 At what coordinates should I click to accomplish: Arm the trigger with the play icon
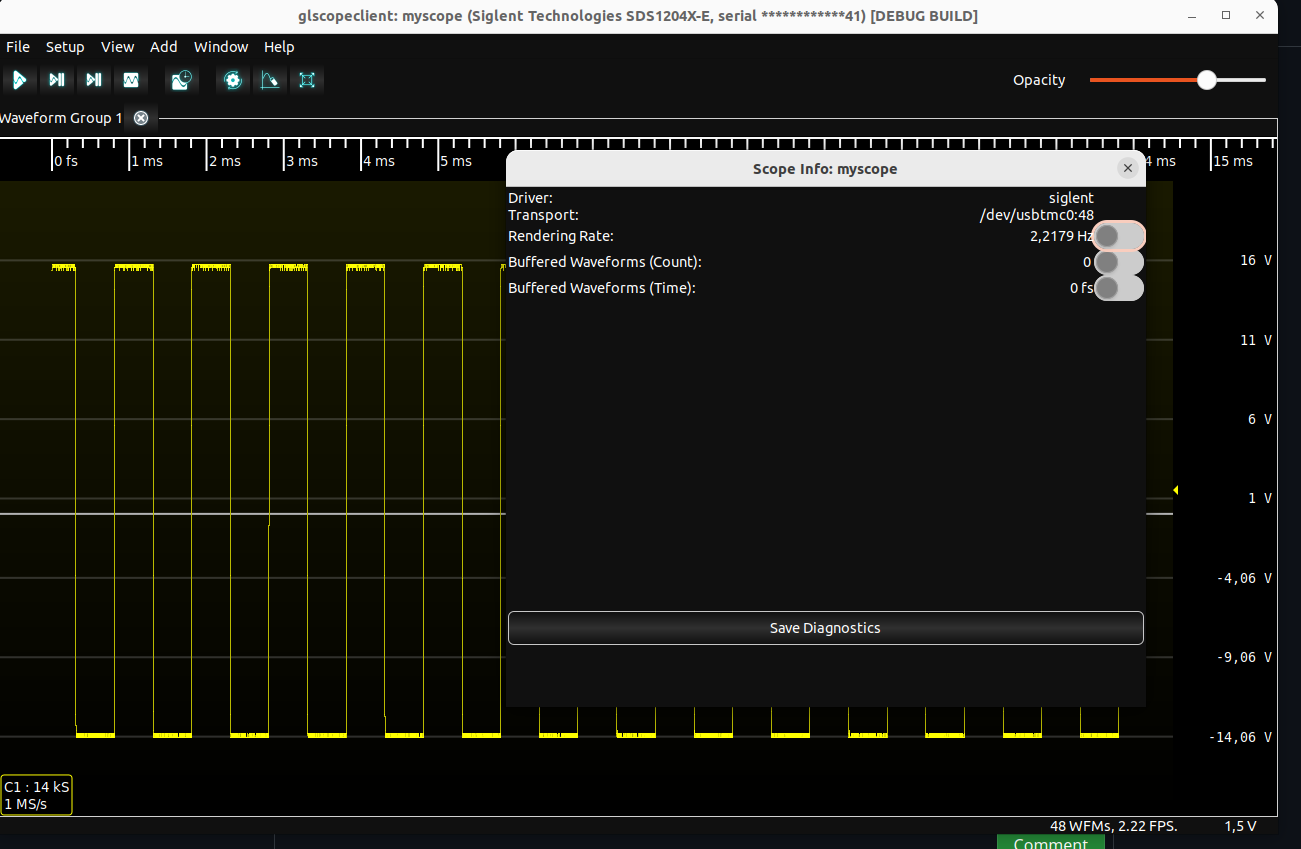point(20,80)
